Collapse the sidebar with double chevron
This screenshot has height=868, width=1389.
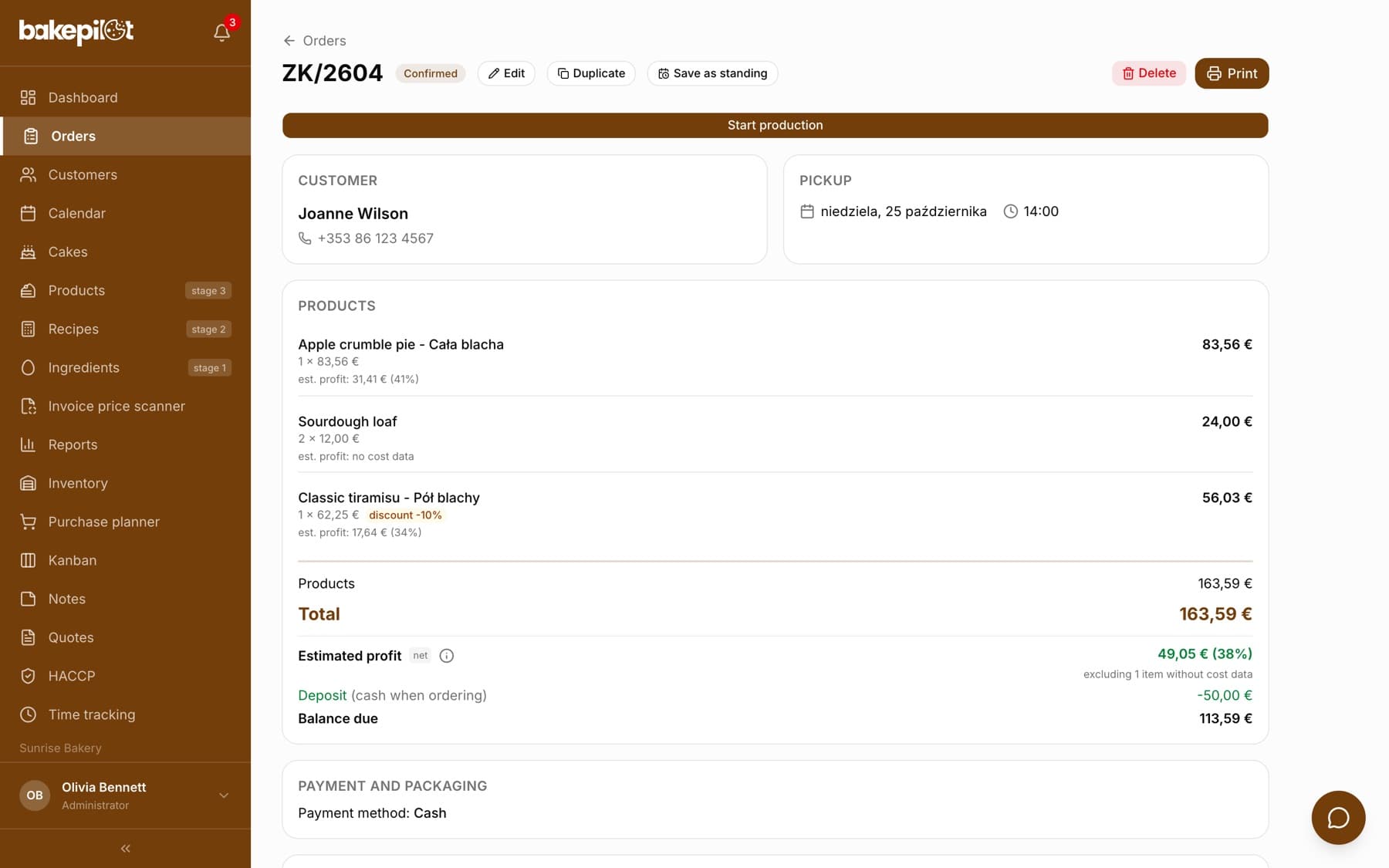click(x=125, y=849)
